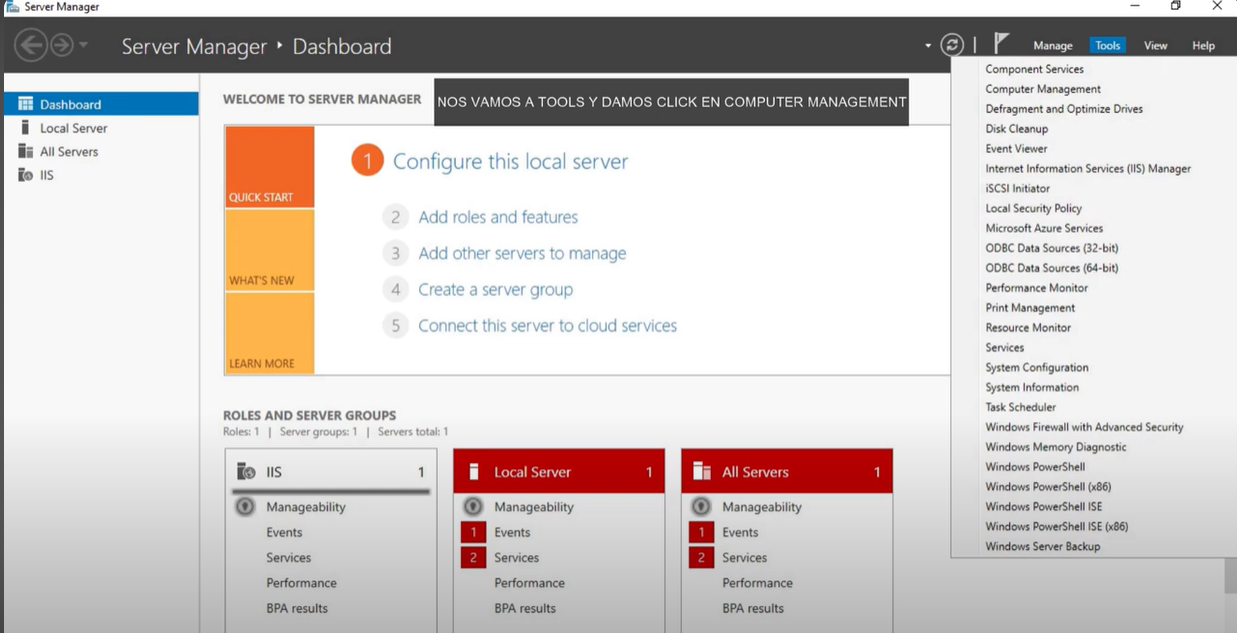This screenshot has height=633, width=1237.
Task: Open the View menu
Action: point(1155,46)
